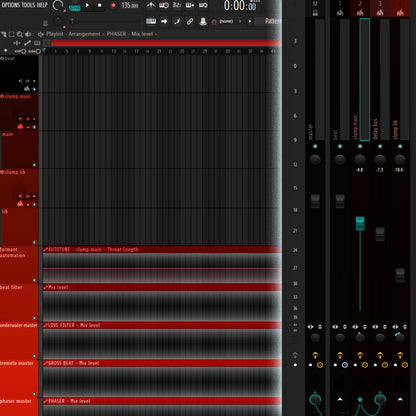The width and height of the screenshot is (416, 416).
Task: Open the OPTIONS menu
Action: [11, 5]
